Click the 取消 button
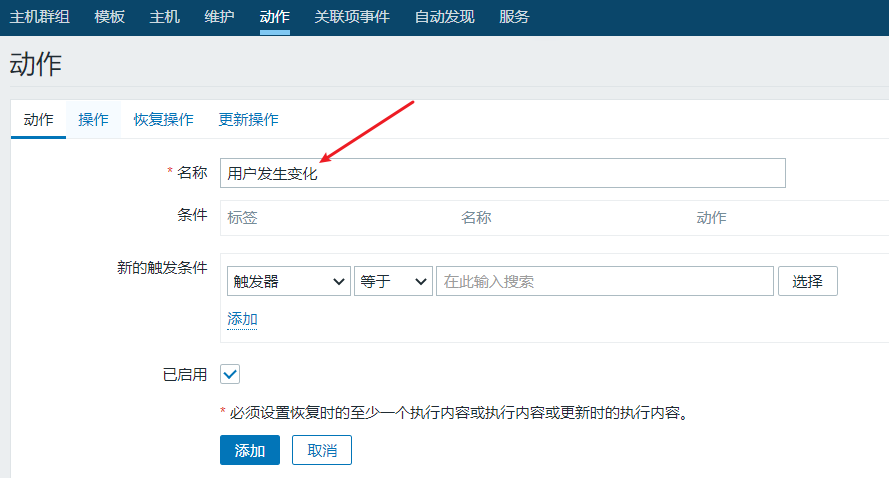The height and width of the screenshot is (478, 889). (322, 450)
